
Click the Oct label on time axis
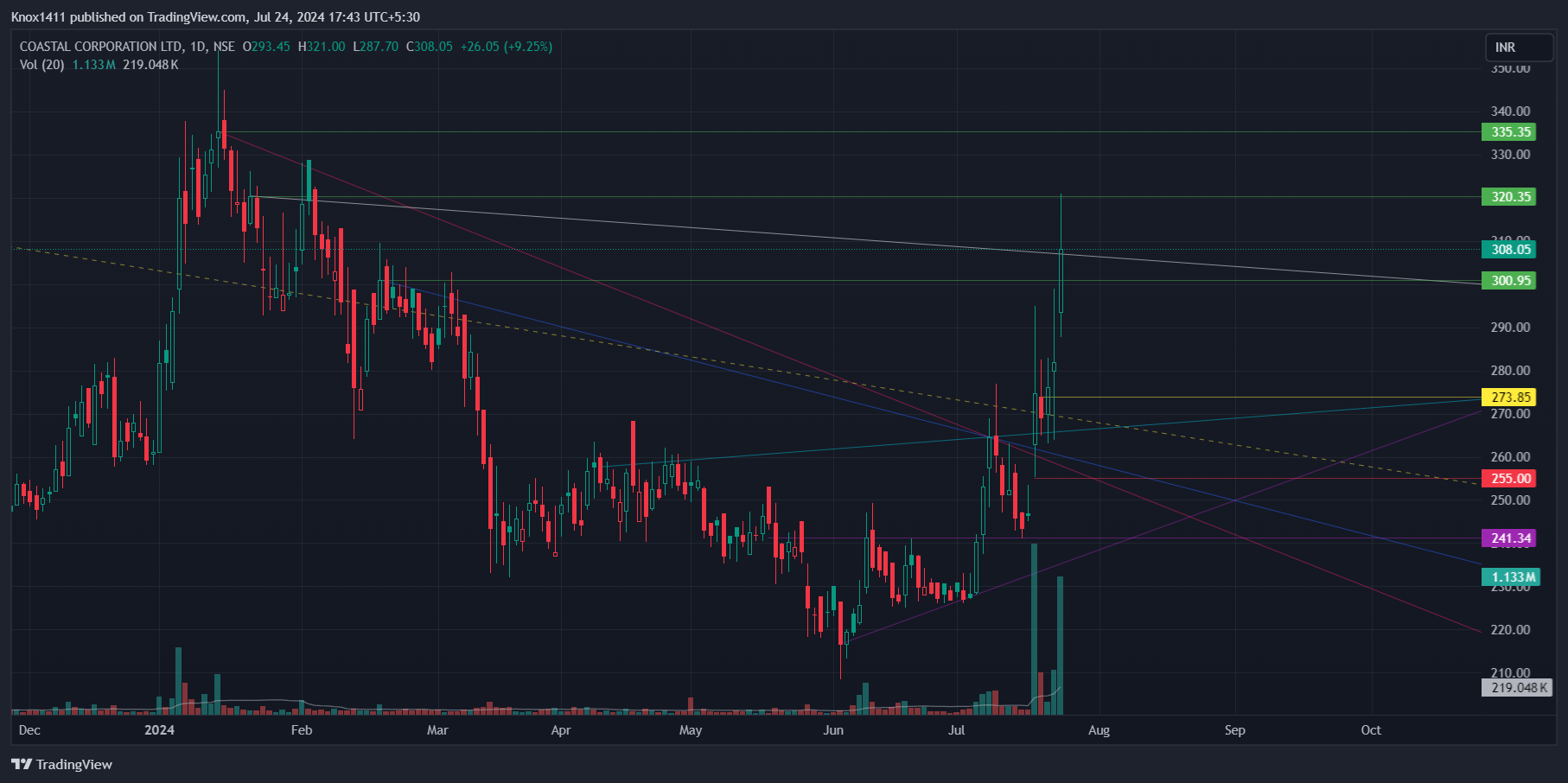(1371, 730)
